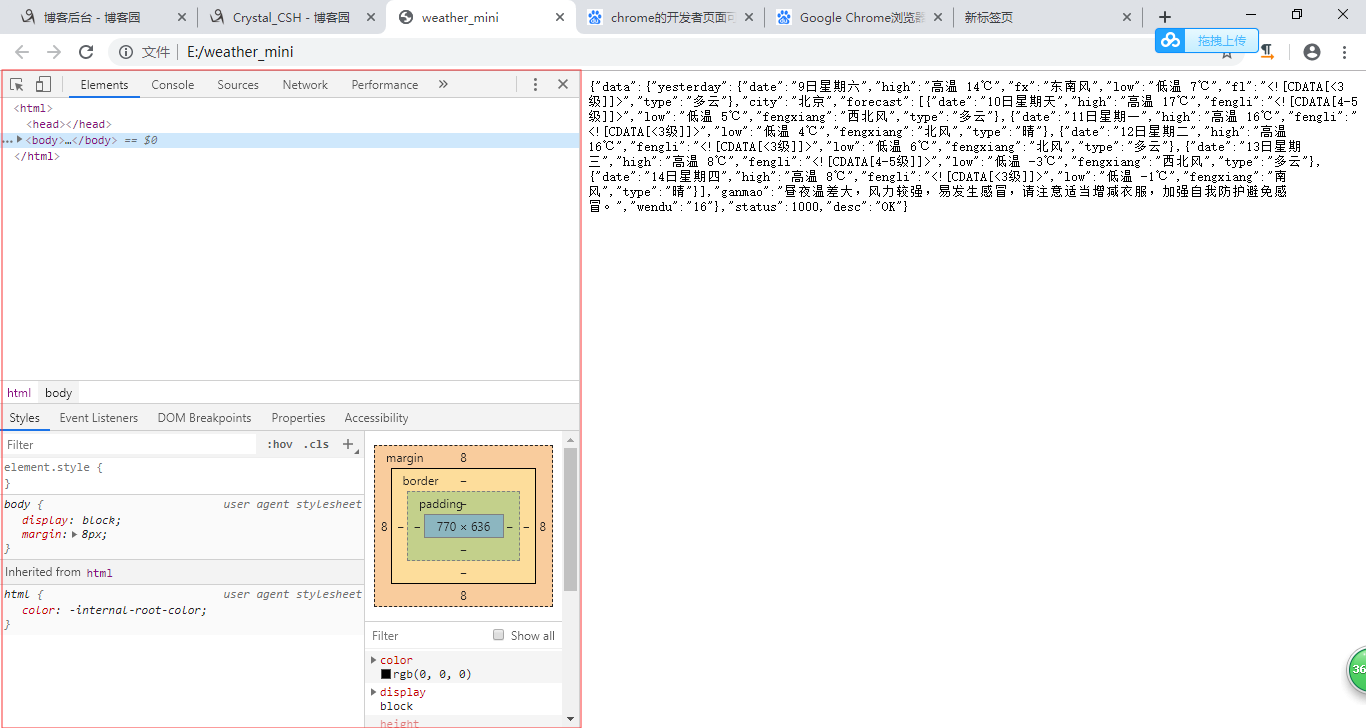Follow the Inherited from html link
This screenshot has height=728, width=1366.
click(x=99, y=573)
